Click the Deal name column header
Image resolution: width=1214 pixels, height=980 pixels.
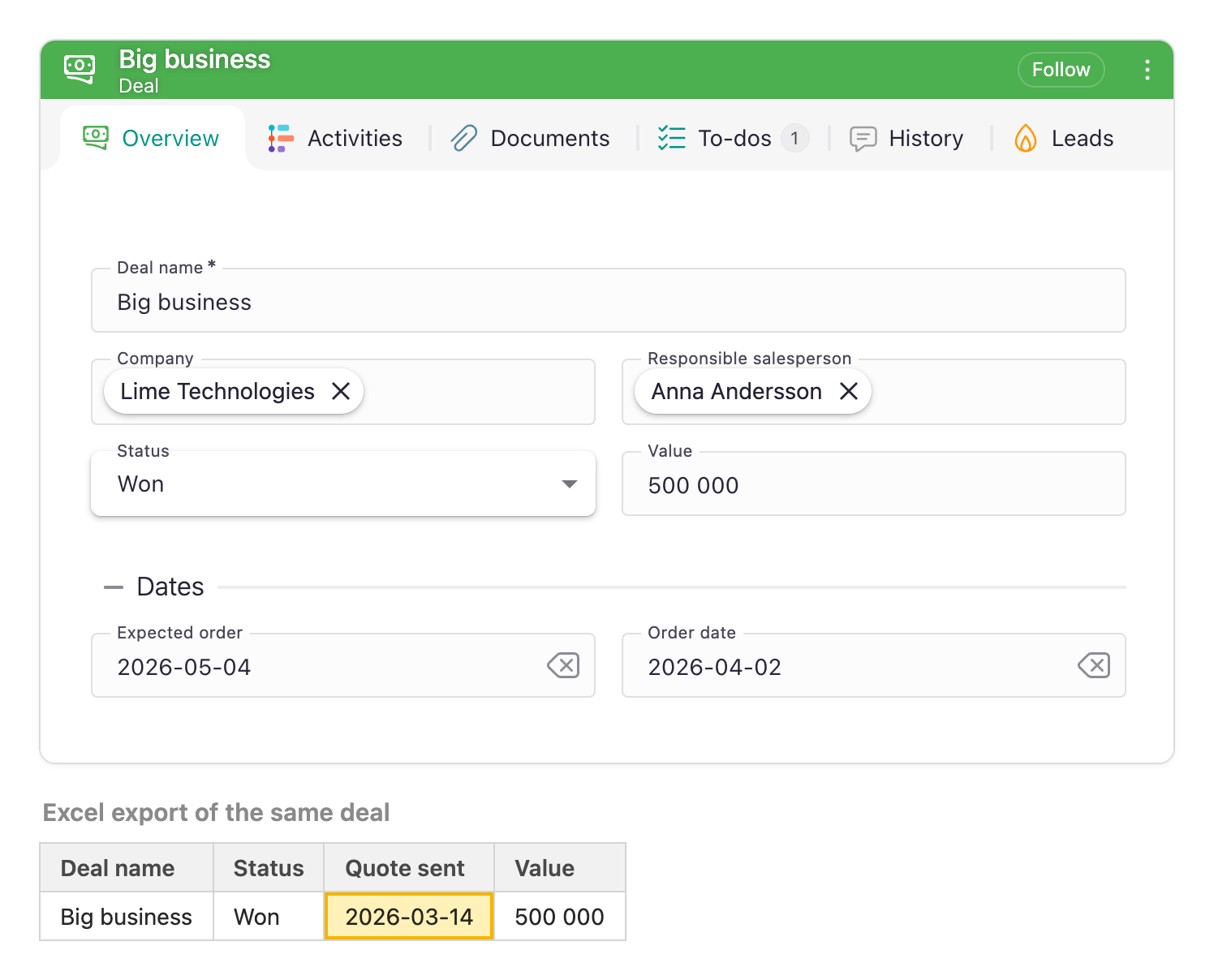tap(127, 868)
